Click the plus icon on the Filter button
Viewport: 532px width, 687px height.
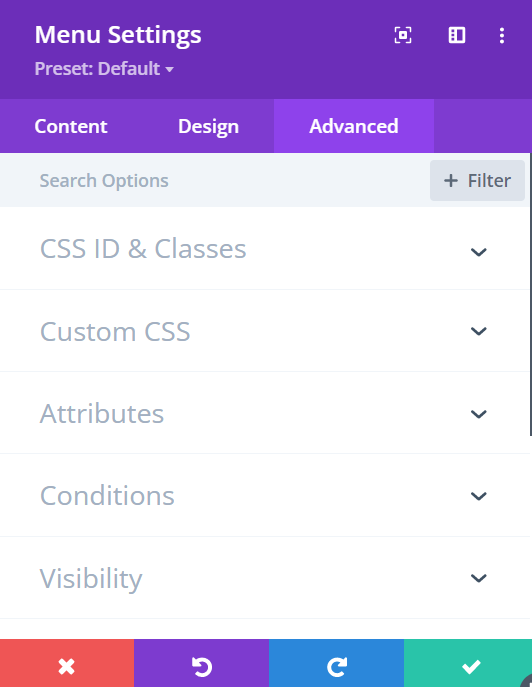(x=450, y=181)
